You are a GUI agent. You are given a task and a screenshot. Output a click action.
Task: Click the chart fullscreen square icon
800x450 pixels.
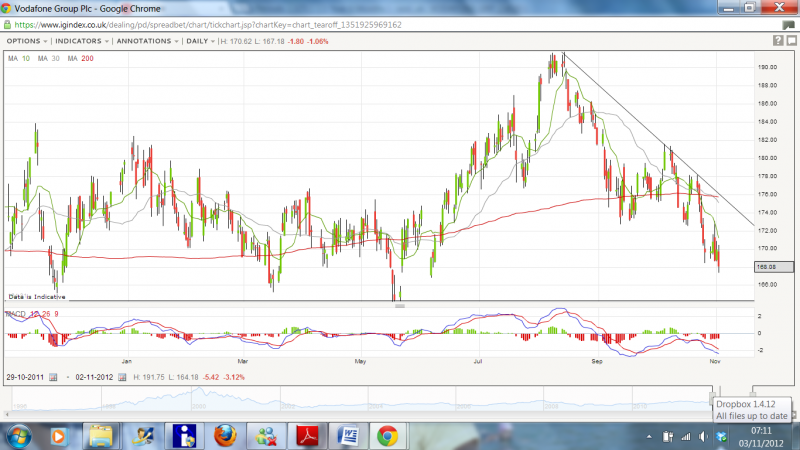[x=791, y=41]
